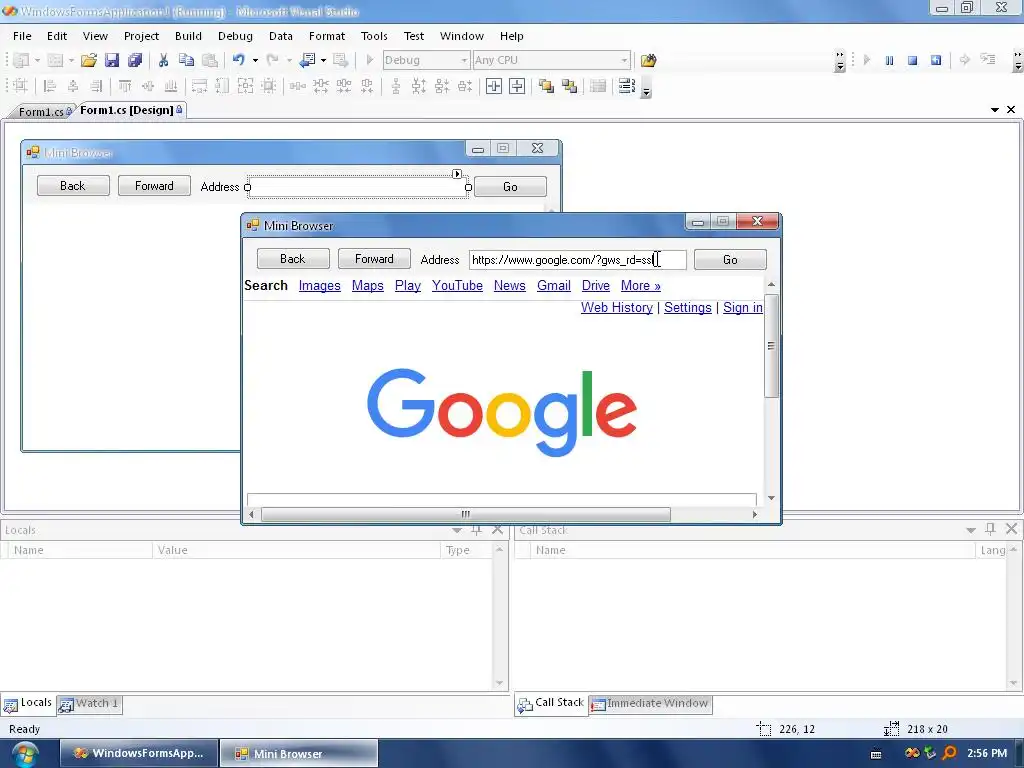Expand the Navigate Backward dropdown arrow
Image resolution: width=1024 pixels, height=768 pixels.
(323, 60)
